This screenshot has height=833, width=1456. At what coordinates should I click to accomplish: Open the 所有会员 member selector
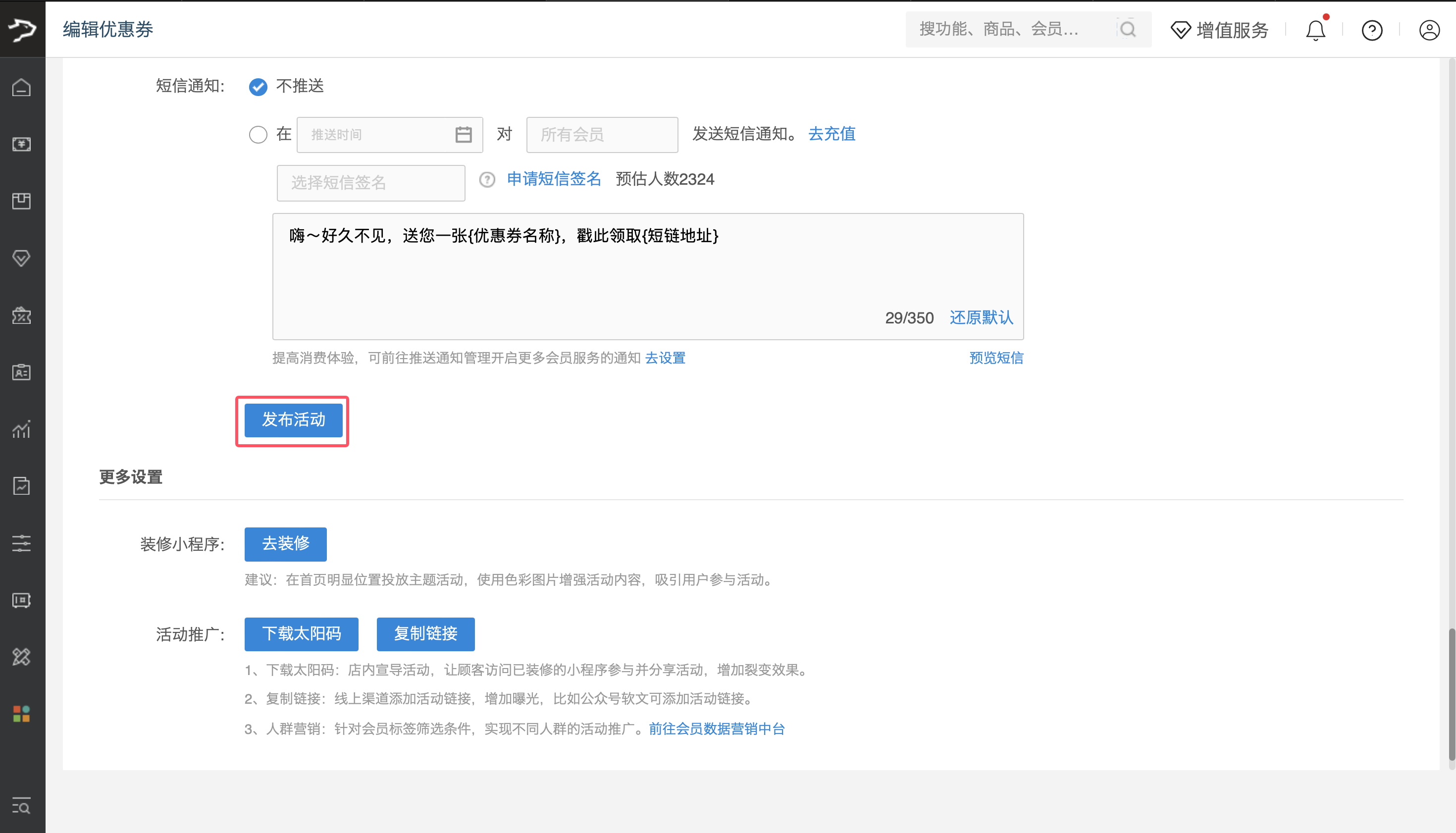pos(601,134)
